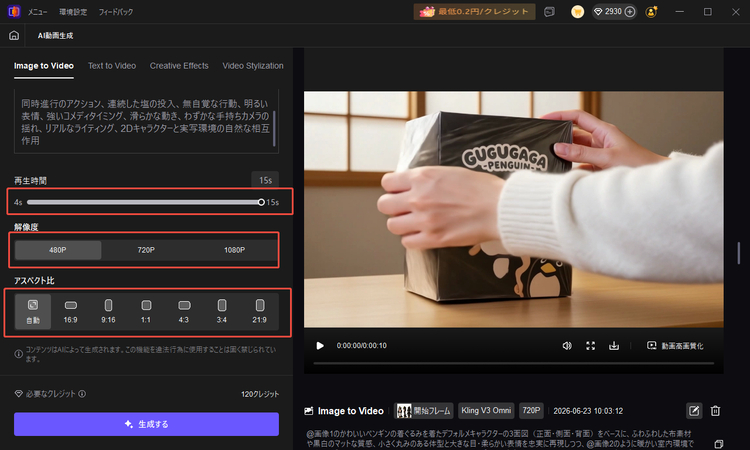Click the 120クレジット cost text

260,394
